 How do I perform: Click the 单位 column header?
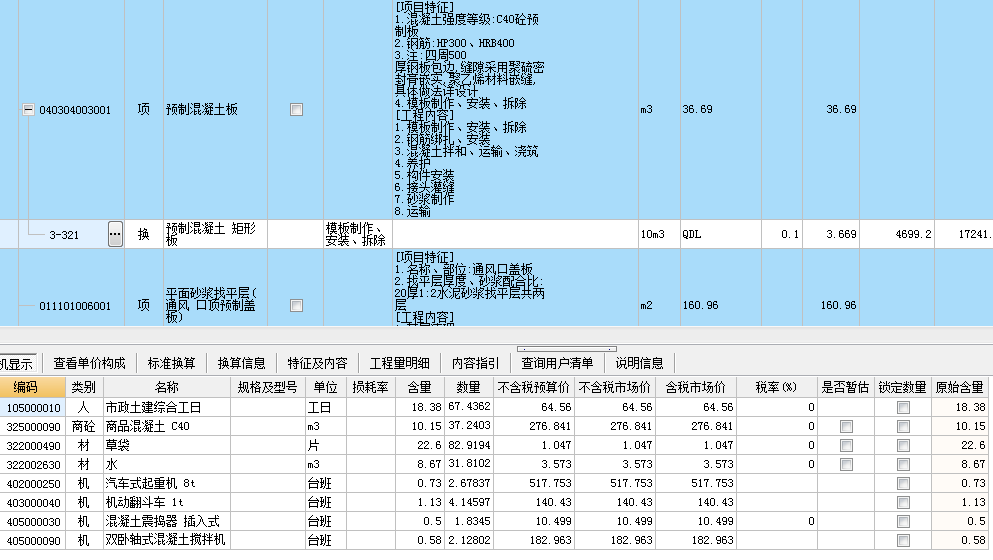point(326,387)
